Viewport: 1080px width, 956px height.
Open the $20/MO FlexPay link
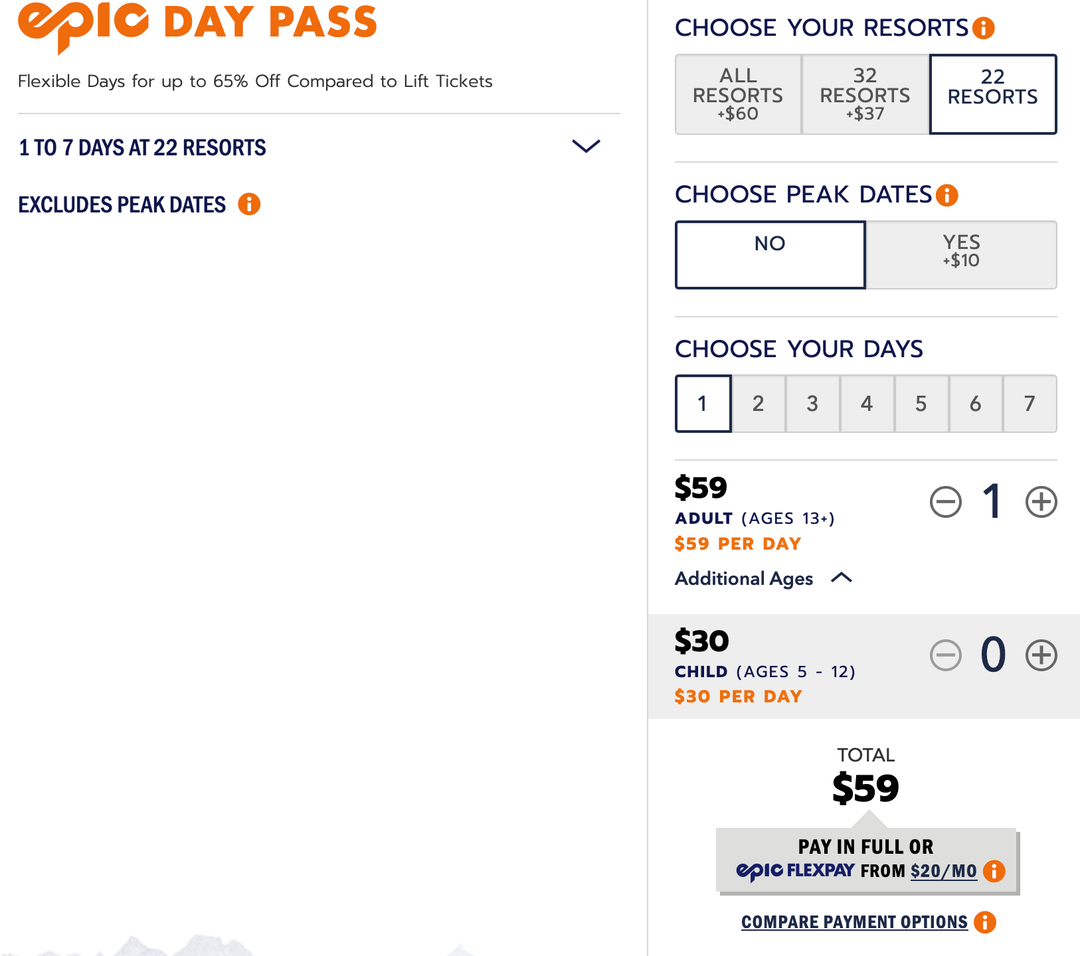pyautogui.click(x=946, y=871)
